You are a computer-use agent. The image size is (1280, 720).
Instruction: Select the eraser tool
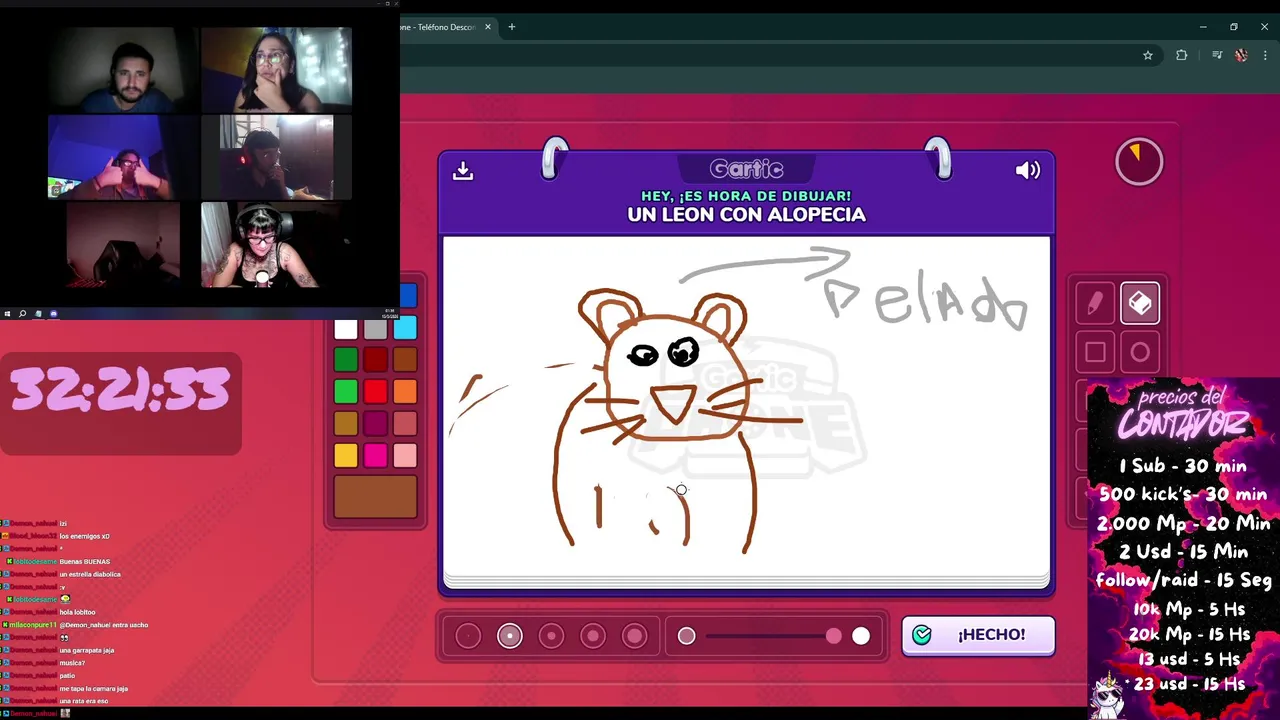(1140, 303)
